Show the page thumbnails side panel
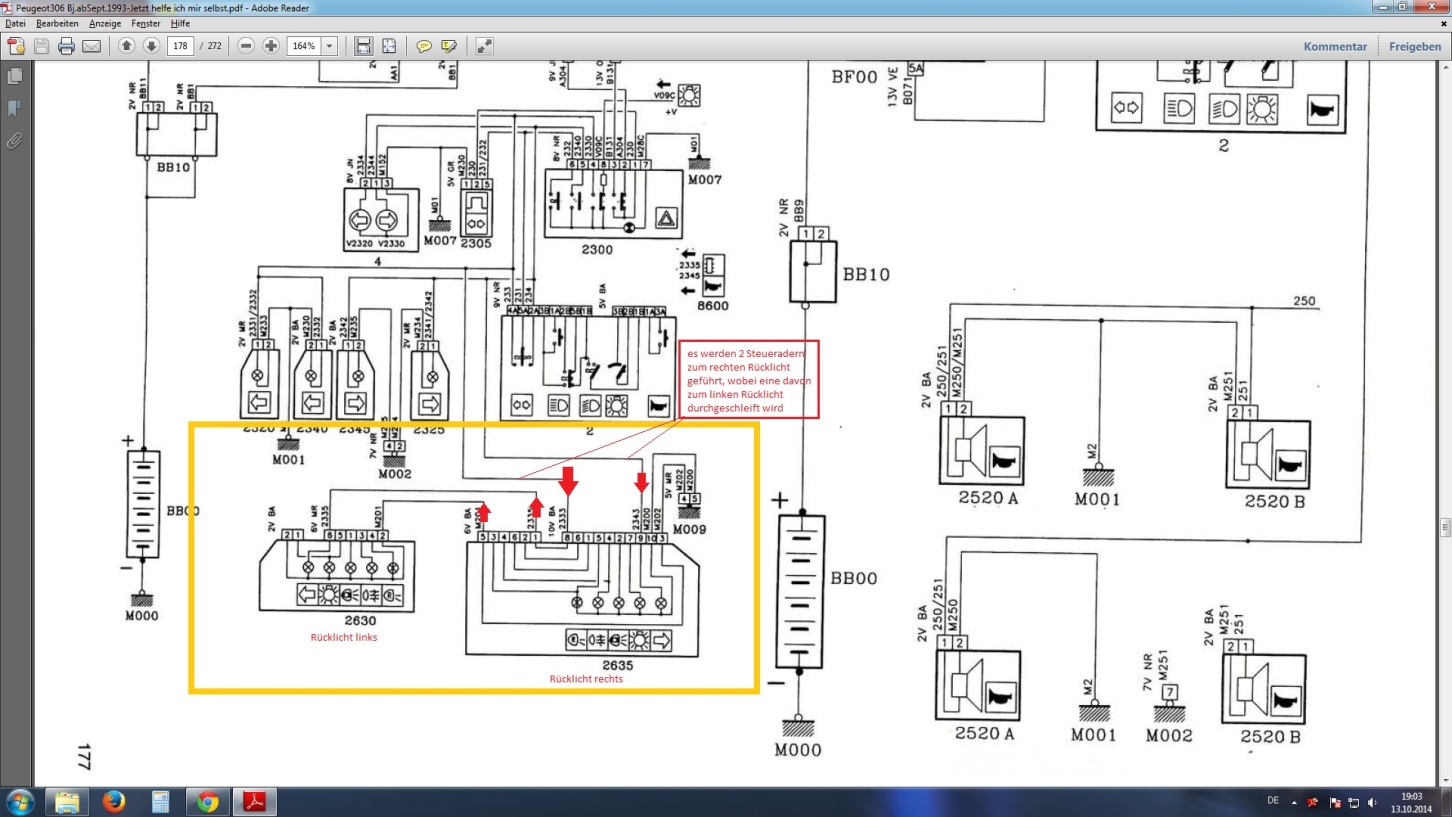 pos(14,77)
